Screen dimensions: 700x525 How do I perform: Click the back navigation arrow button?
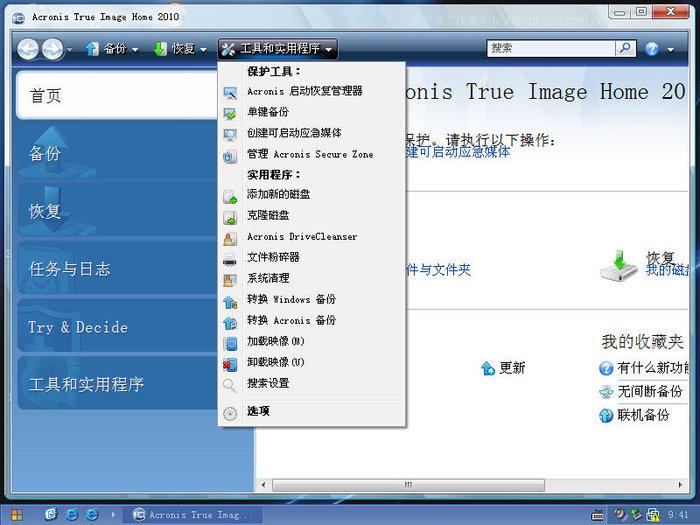point(28,49)
